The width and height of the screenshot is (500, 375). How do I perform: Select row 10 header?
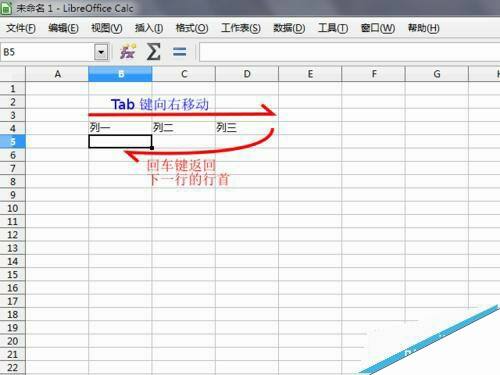(x=13, y=208)
